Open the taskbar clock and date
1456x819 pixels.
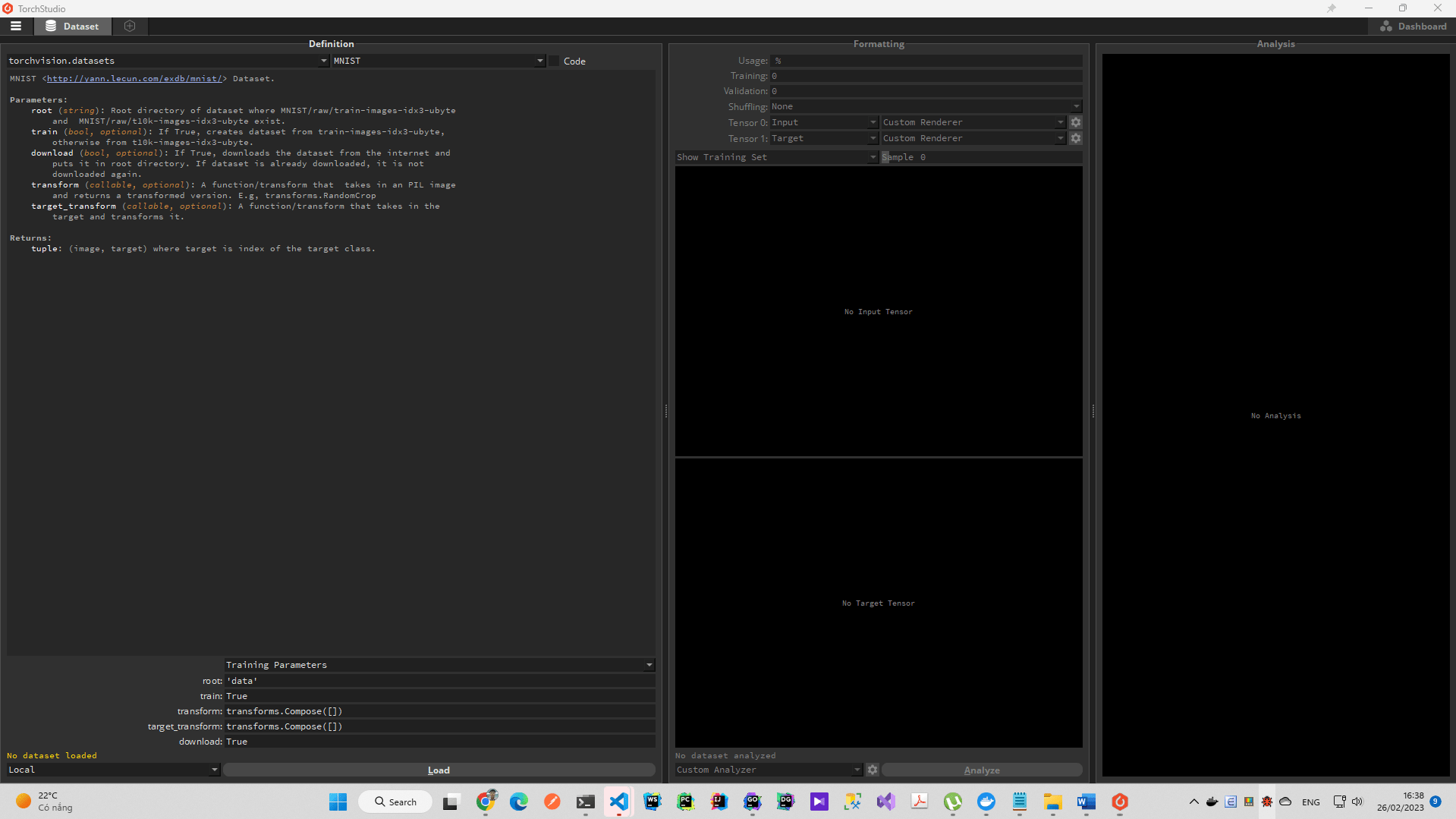(1401, 802)
